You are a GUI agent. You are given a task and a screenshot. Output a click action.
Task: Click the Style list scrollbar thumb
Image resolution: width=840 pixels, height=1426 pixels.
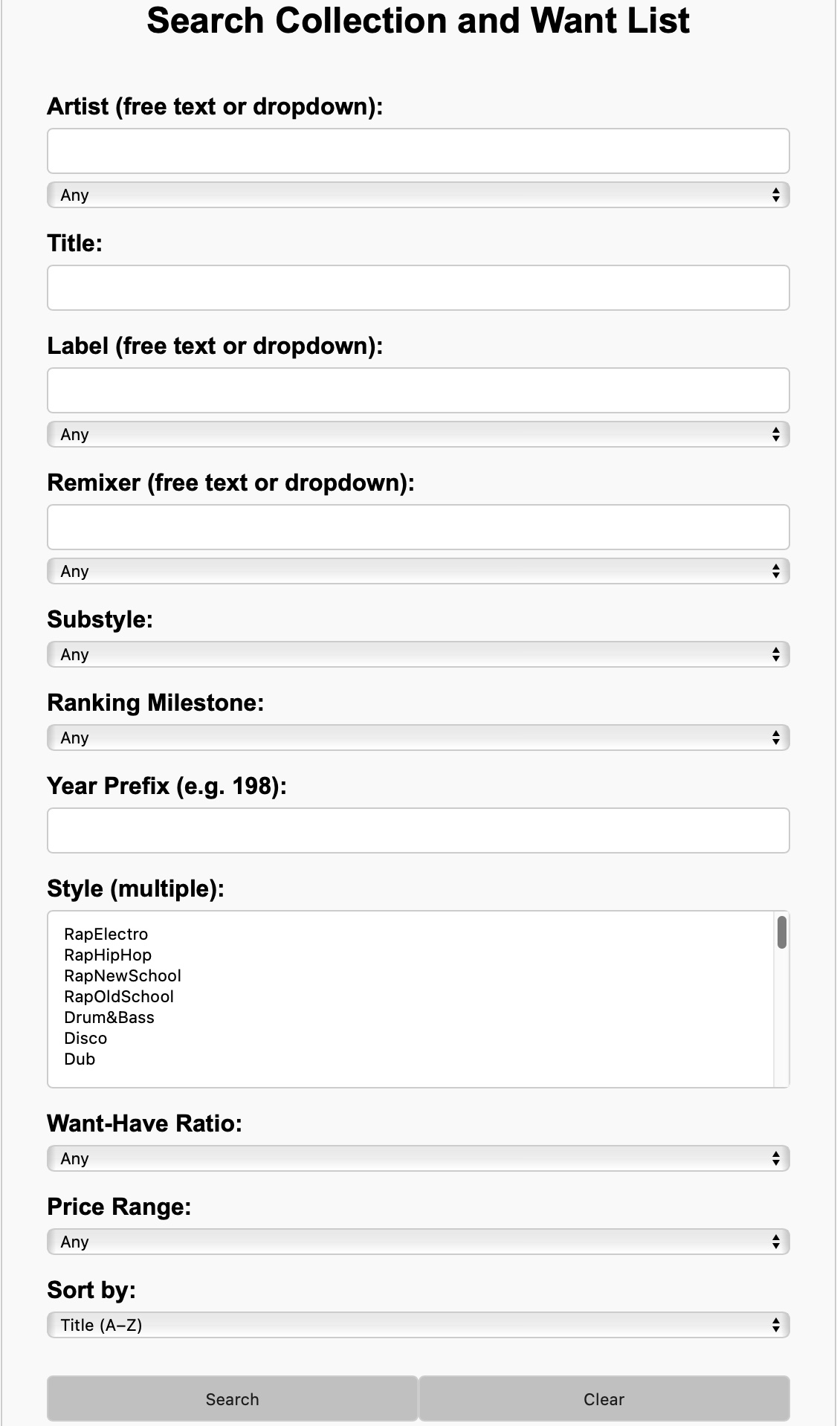781,932
